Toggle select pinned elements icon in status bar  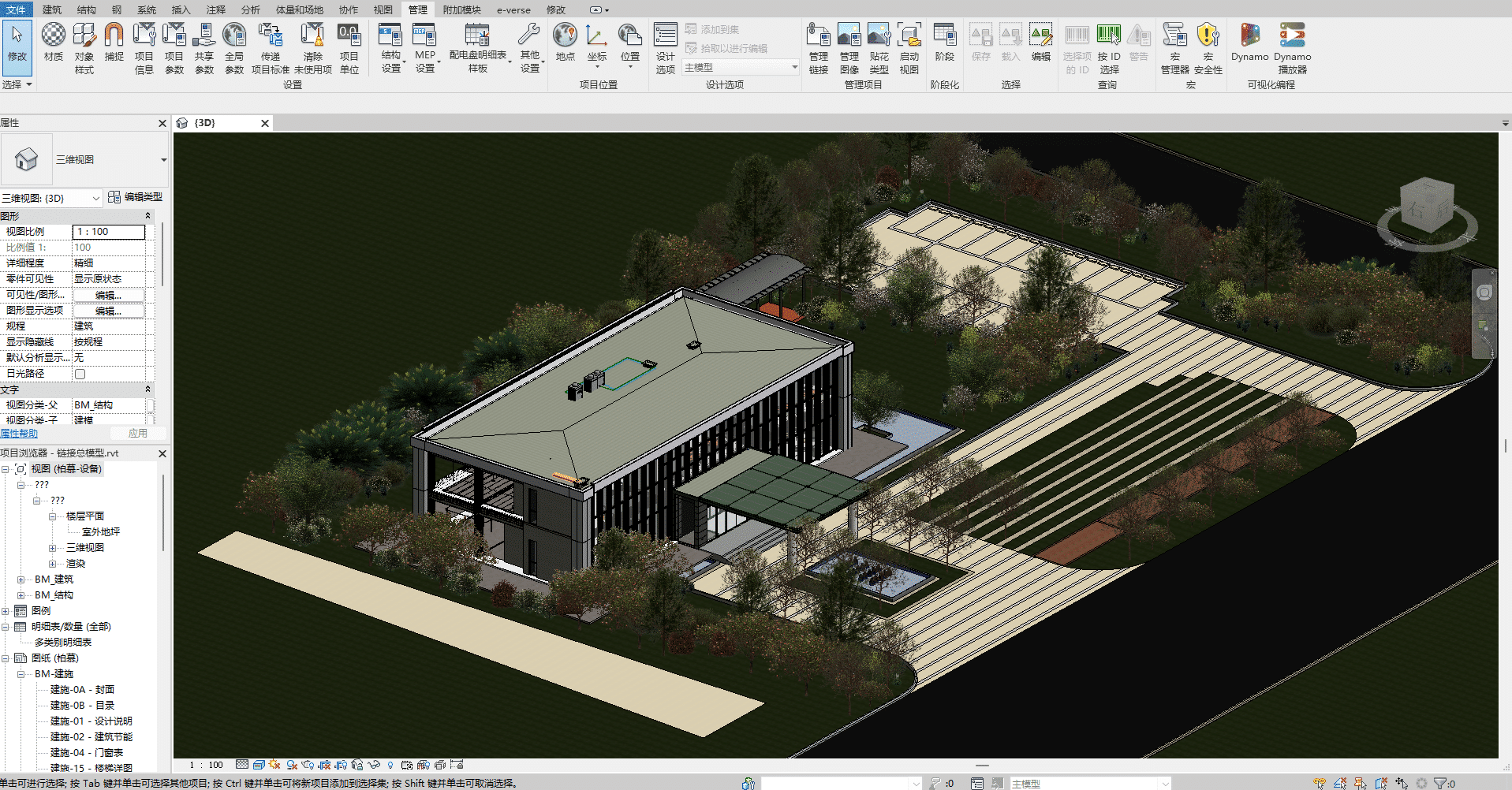(x=1361, y=783)
